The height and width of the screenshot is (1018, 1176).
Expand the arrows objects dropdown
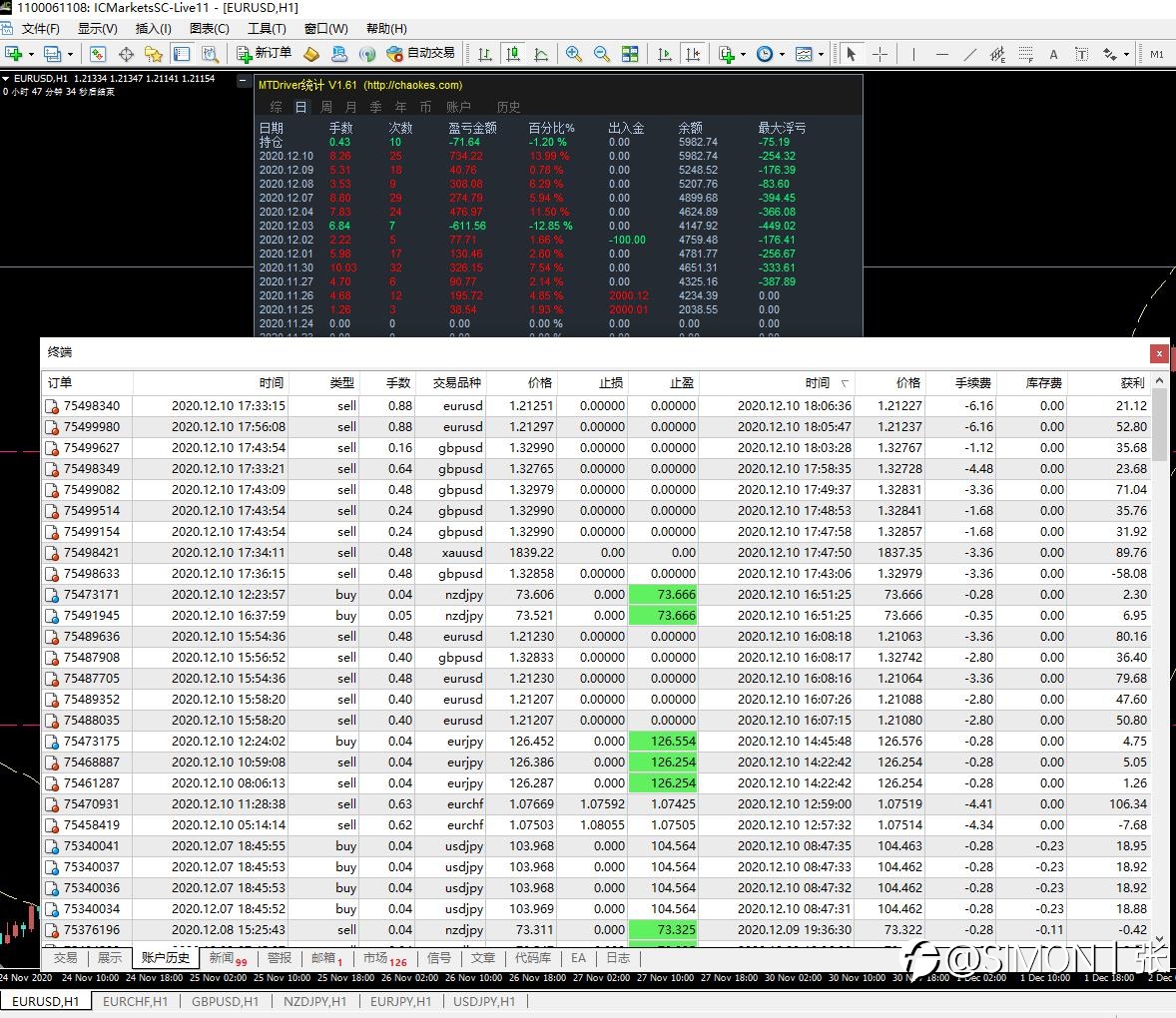click(x=1126, y=54)
